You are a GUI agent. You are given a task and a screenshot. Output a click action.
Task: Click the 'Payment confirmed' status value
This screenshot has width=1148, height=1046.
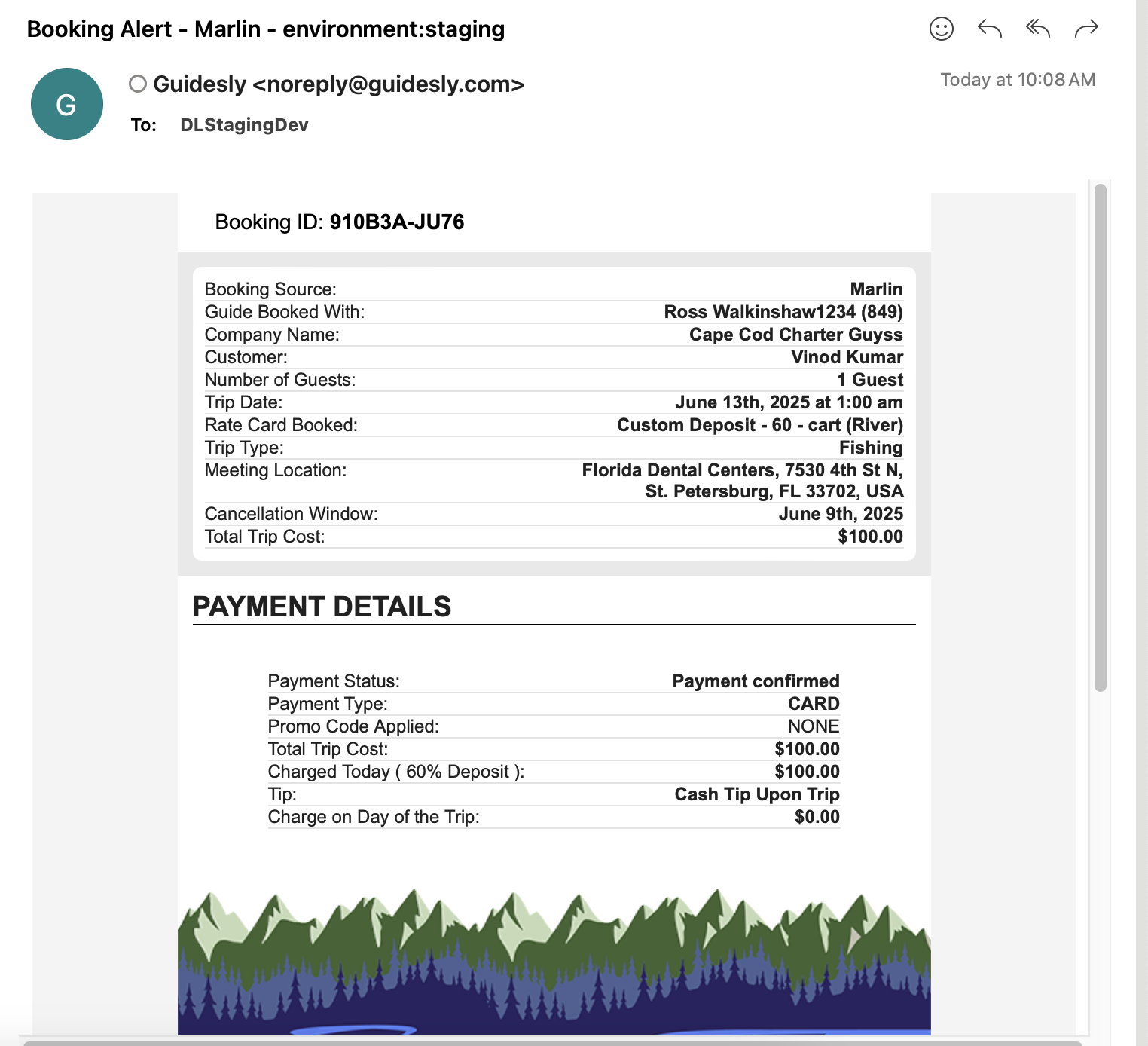pyautogui.click(x=755, y=681)
